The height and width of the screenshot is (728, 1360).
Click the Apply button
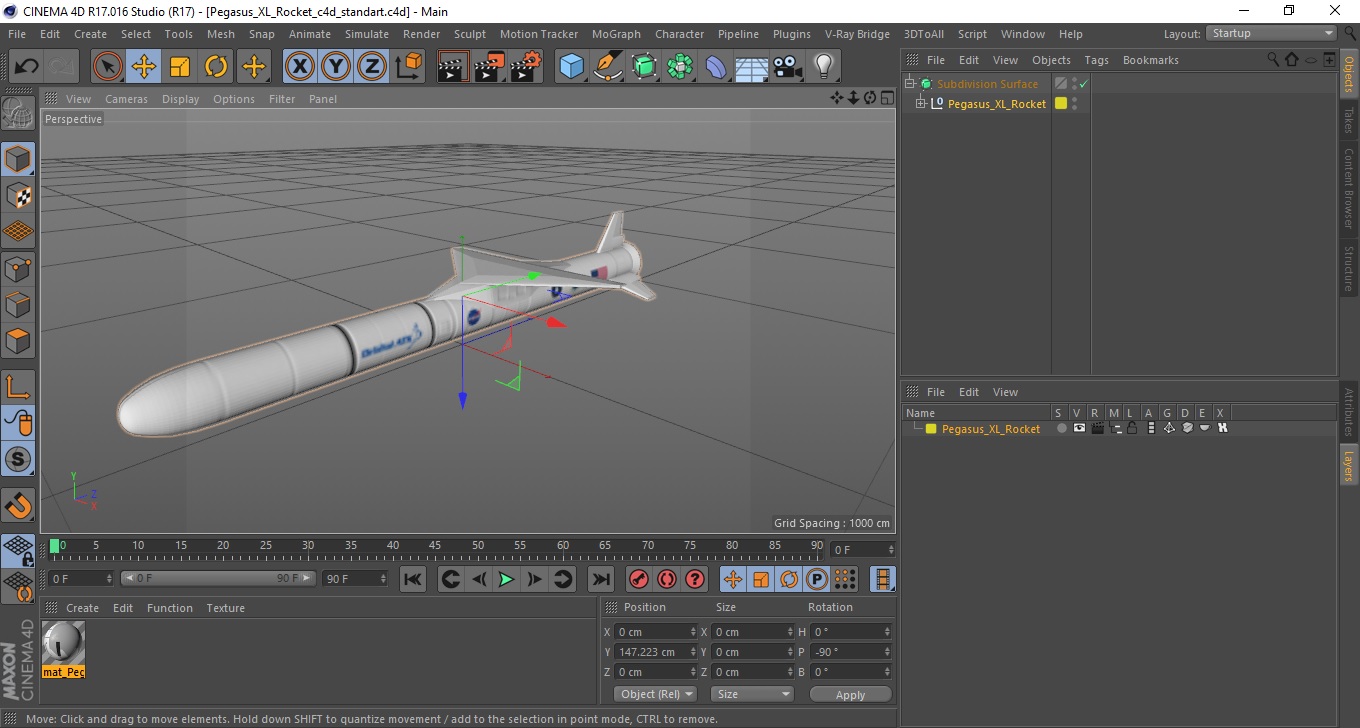pos(850,694)
